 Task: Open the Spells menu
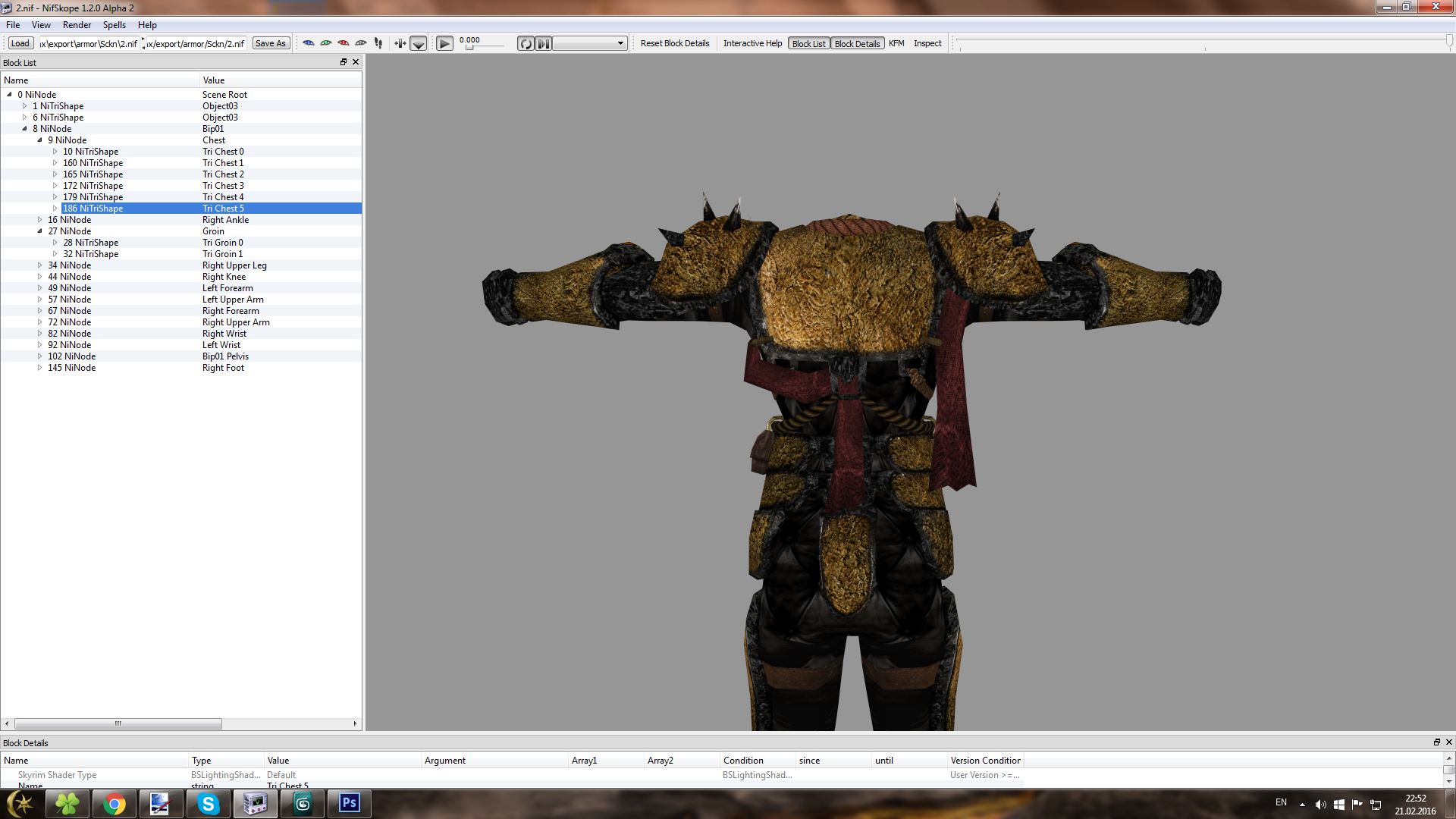tap(115, 25)
